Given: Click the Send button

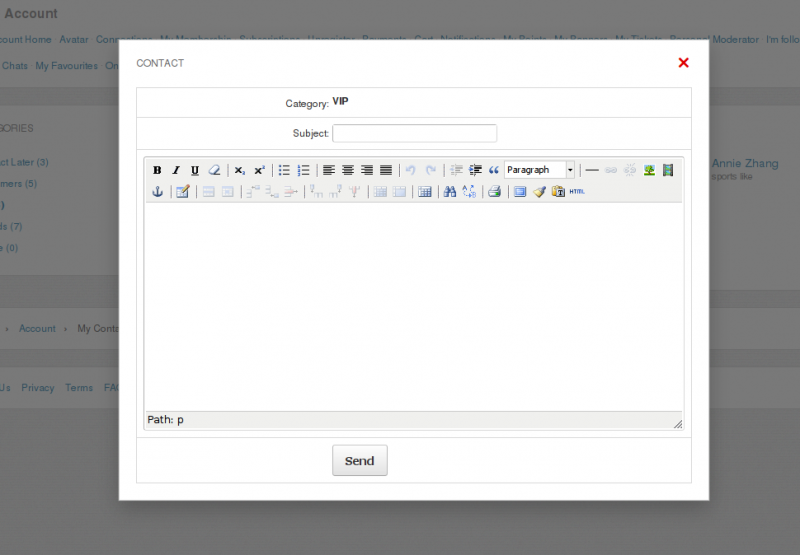Looking at the screenshot, I should point(360,461).
